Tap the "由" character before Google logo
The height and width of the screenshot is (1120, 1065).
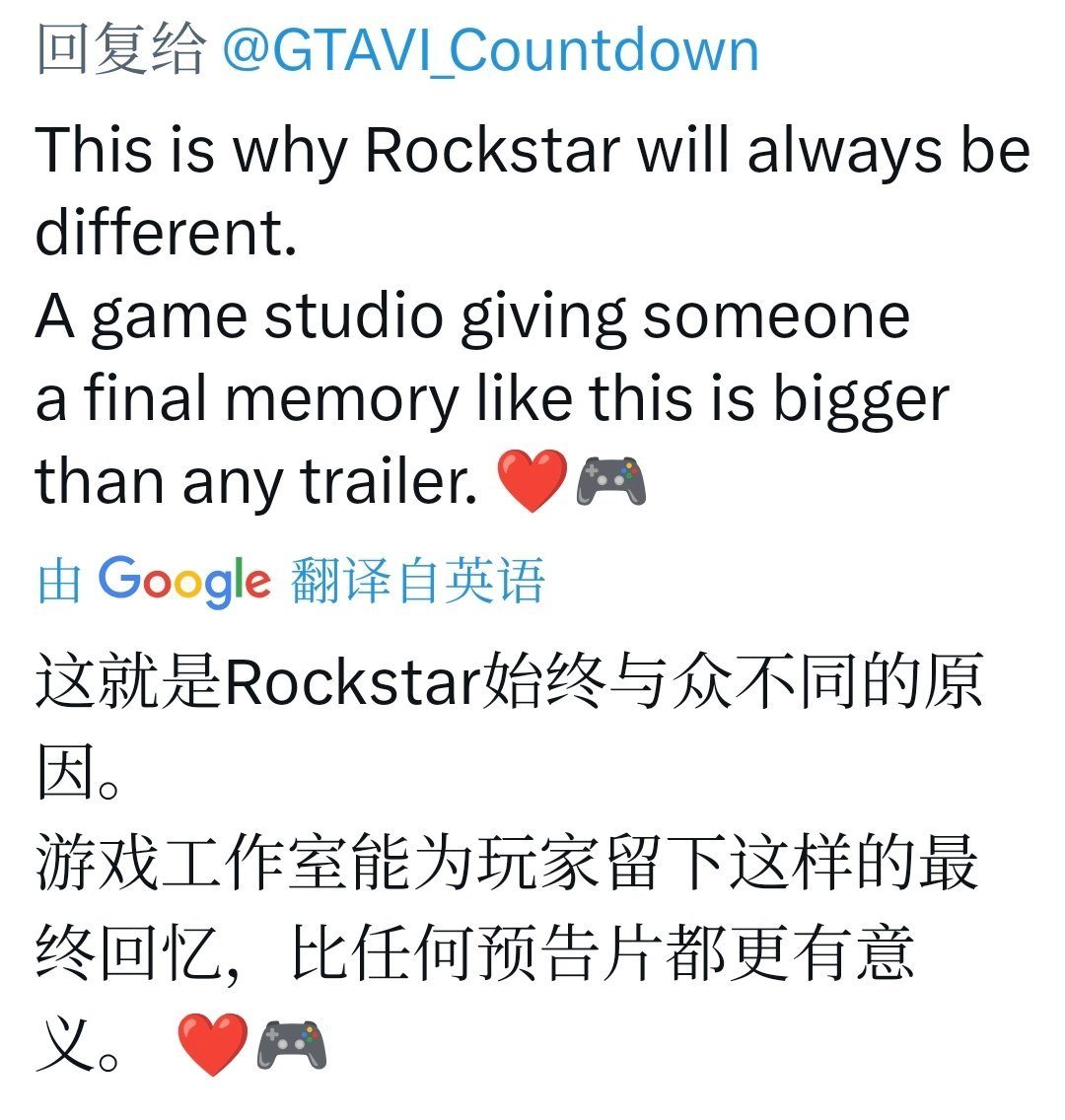[x=58, y=581]
